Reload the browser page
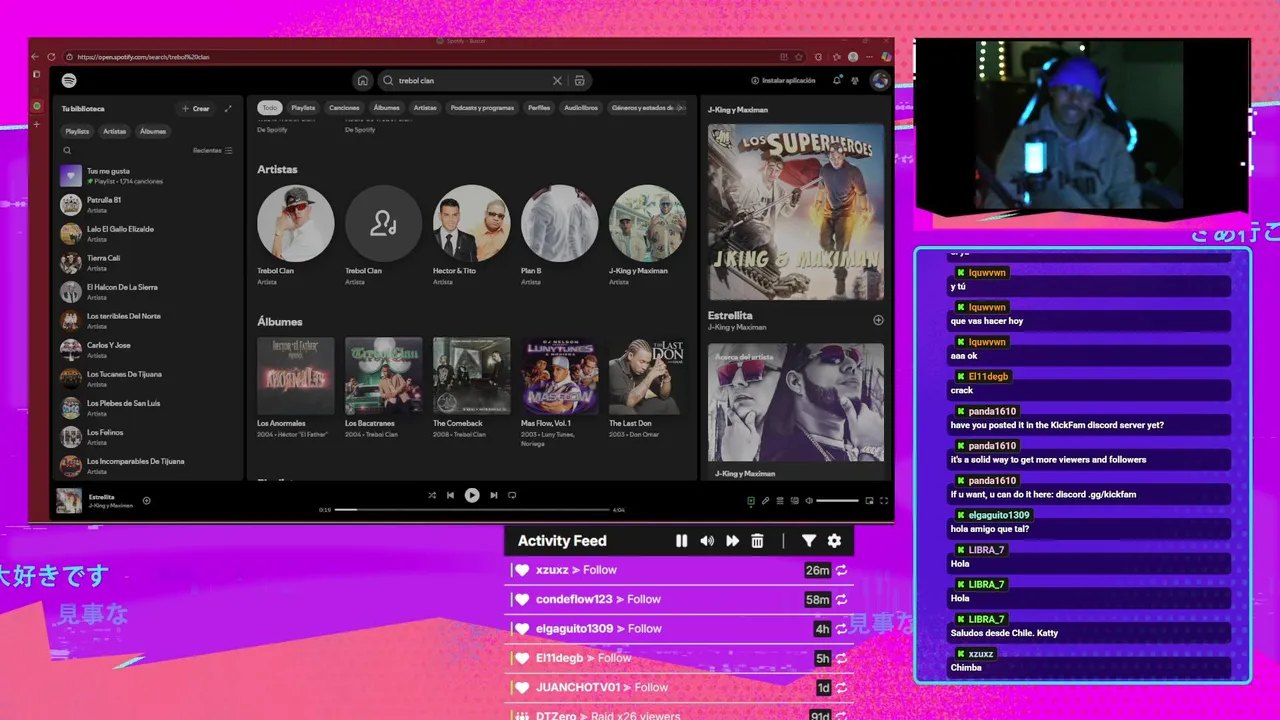This screenshot has width=1280, height=720. (x=52, y=57)
